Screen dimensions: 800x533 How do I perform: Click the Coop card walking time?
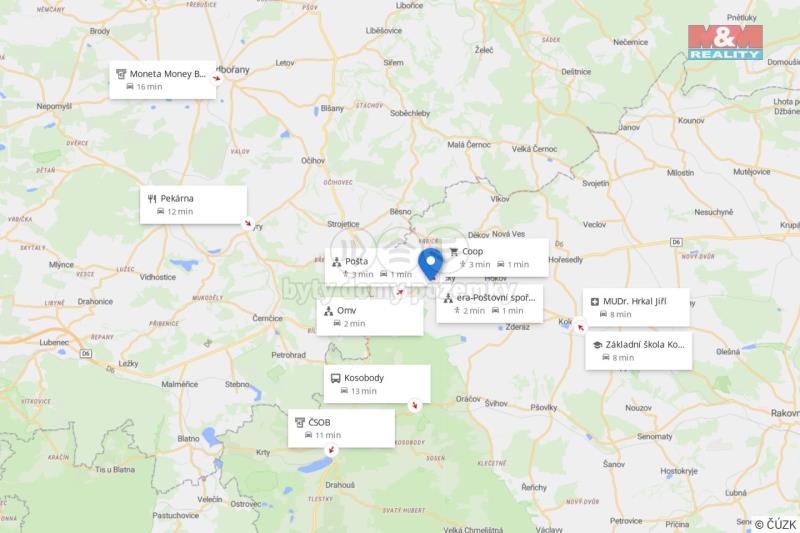tap(474, 264)
